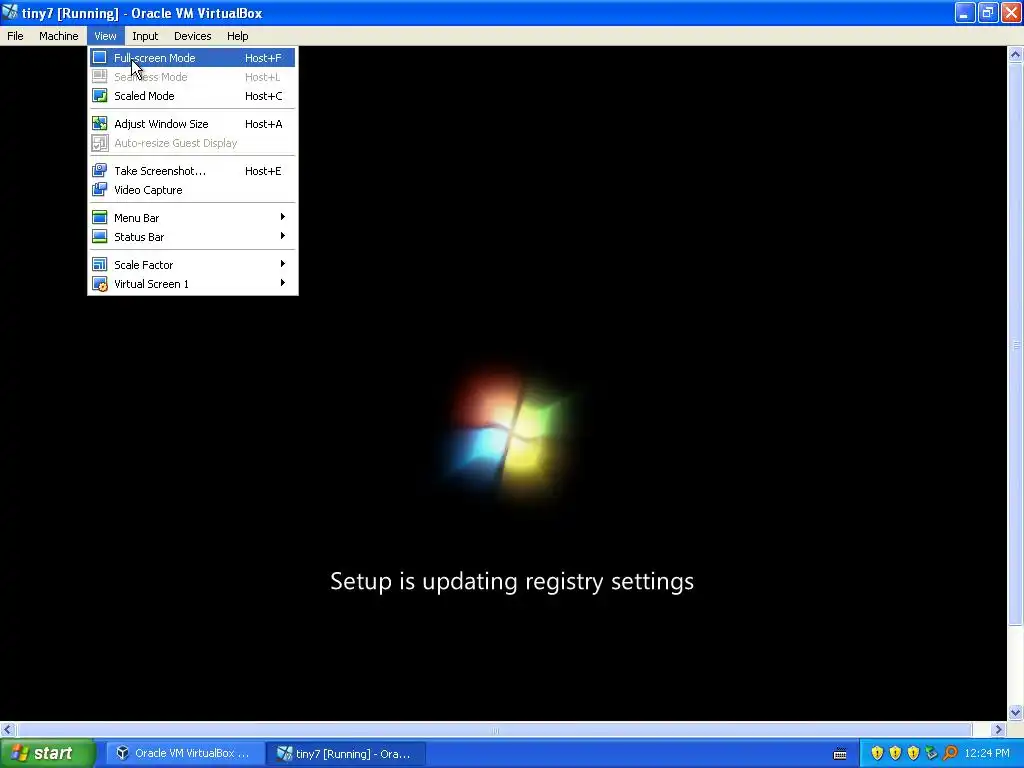The image size is (1024, 768).
Task: Choose Take Screenshot… entry
Action: 193,171
